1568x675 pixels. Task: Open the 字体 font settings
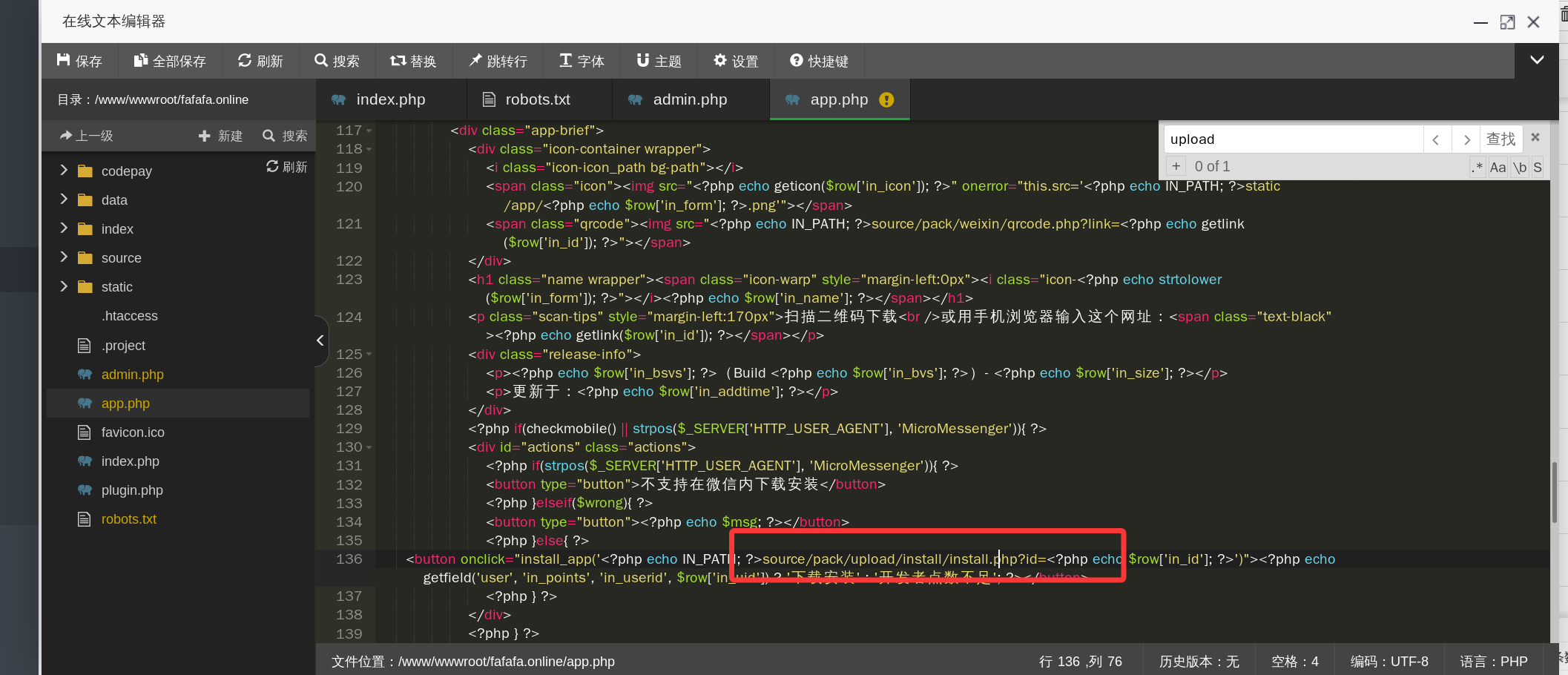(x=582, y=61)
